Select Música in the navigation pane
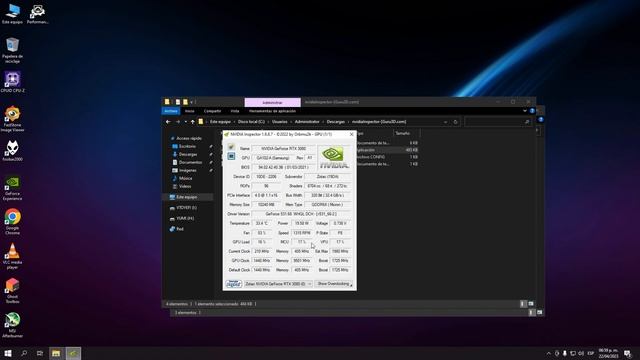This screenshot has width=640, height=360. coord(185,178)
